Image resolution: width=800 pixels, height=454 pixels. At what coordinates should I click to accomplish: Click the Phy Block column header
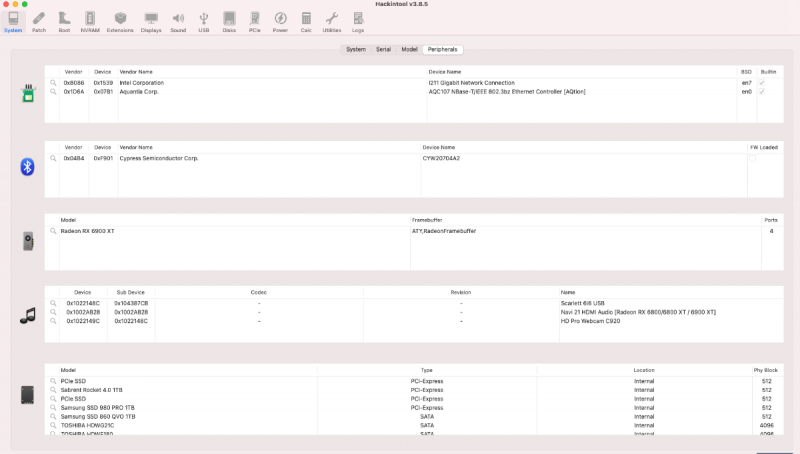coord(766,370)
